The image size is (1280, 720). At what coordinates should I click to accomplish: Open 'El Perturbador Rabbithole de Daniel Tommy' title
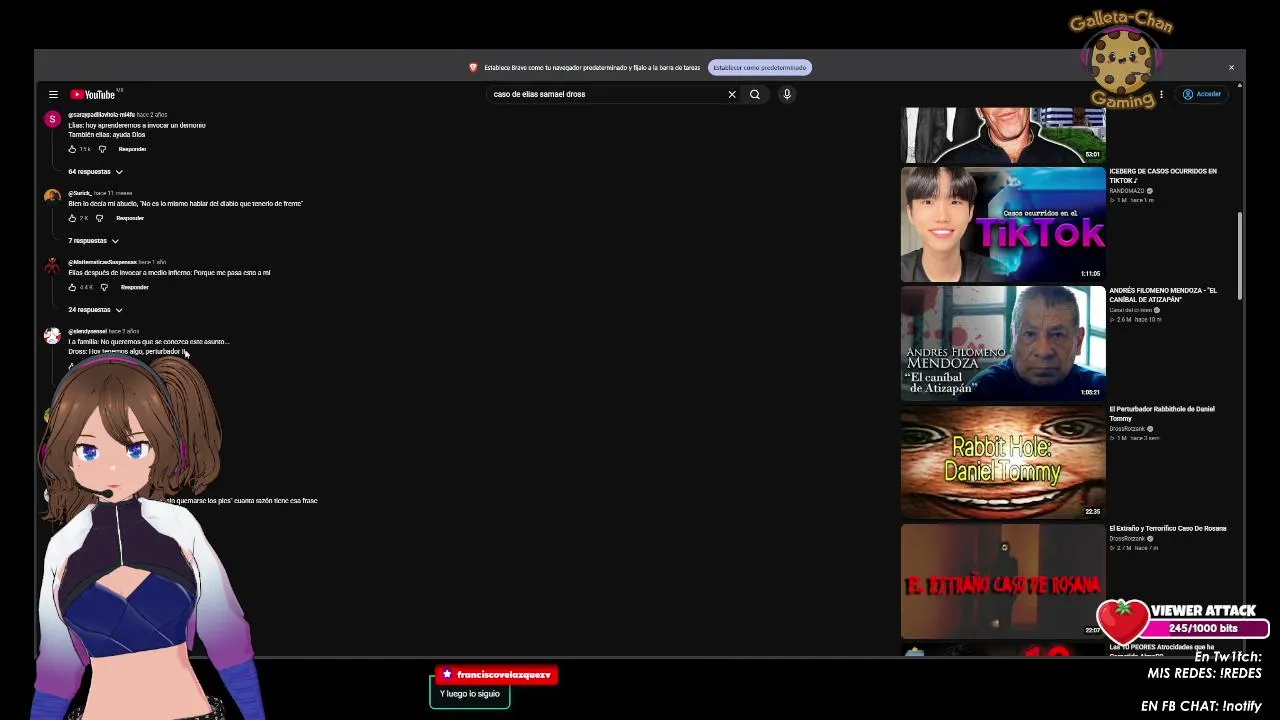pyautogui.click(x=1162, y=413)
